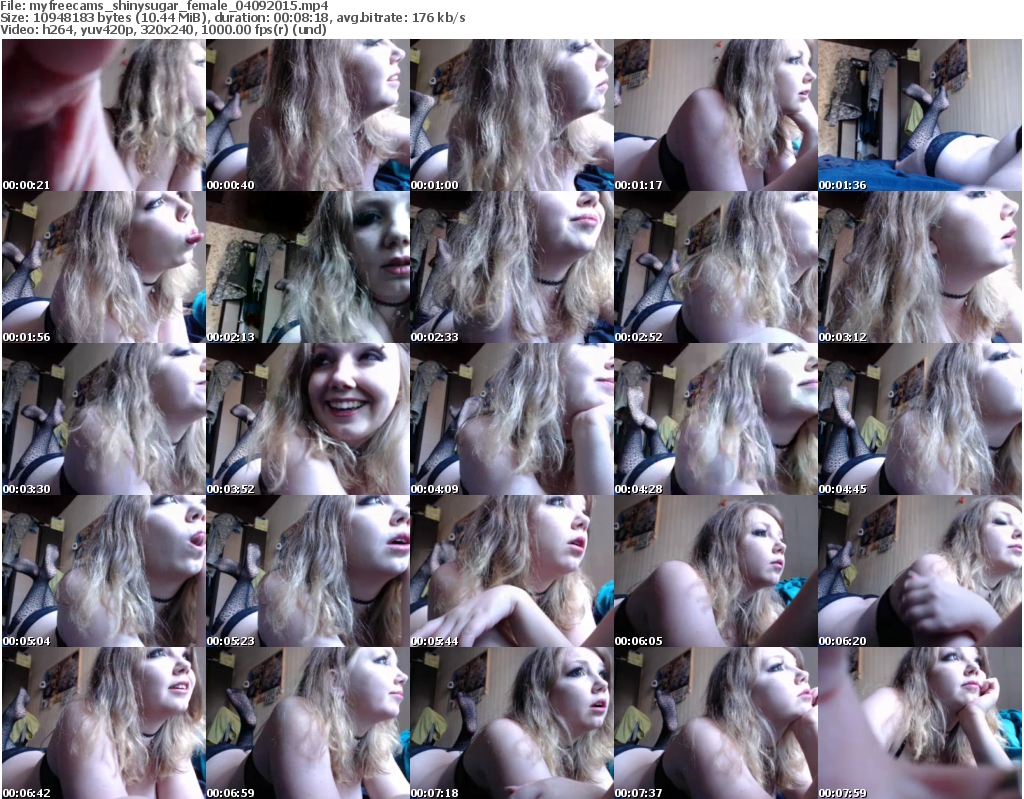Open the frame stamped 00:07:18
The width and height of the screenshot is (1024, 799).
(x=511, y=723)
